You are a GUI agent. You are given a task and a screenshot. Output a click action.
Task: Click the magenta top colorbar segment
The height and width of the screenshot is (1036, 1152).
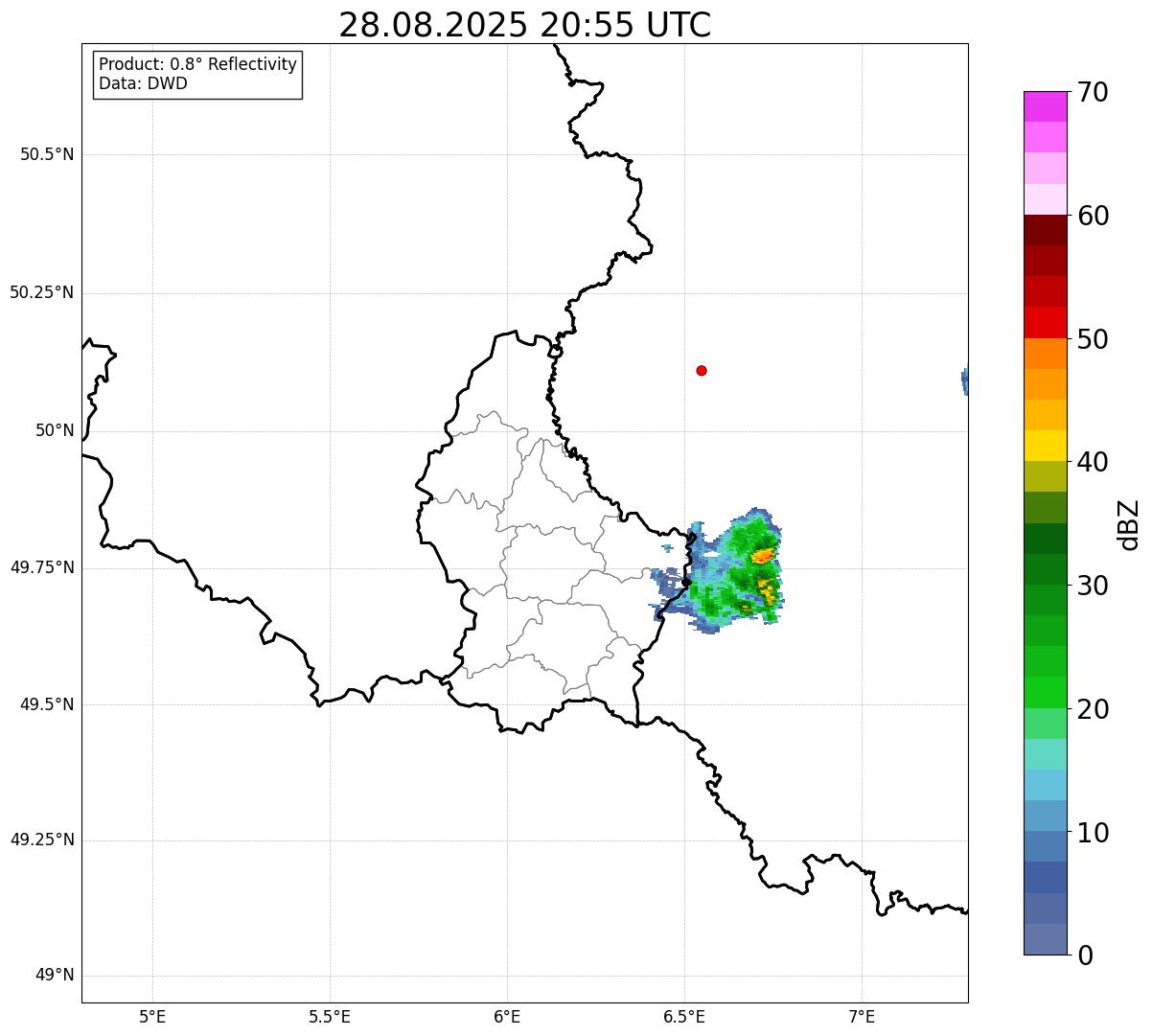click(x=1045, y=106)
